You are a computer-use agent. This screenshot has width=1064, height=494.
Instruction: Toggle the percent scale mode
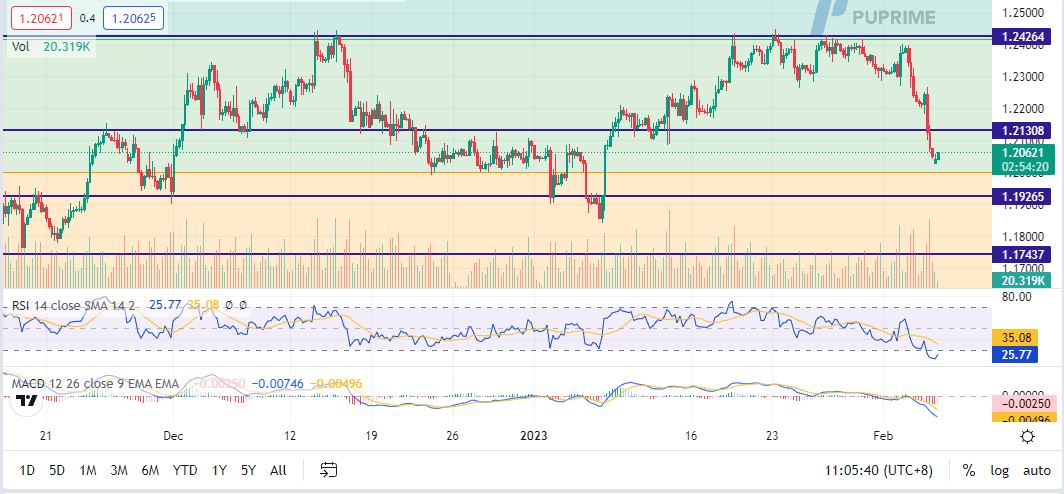point(969,470)
